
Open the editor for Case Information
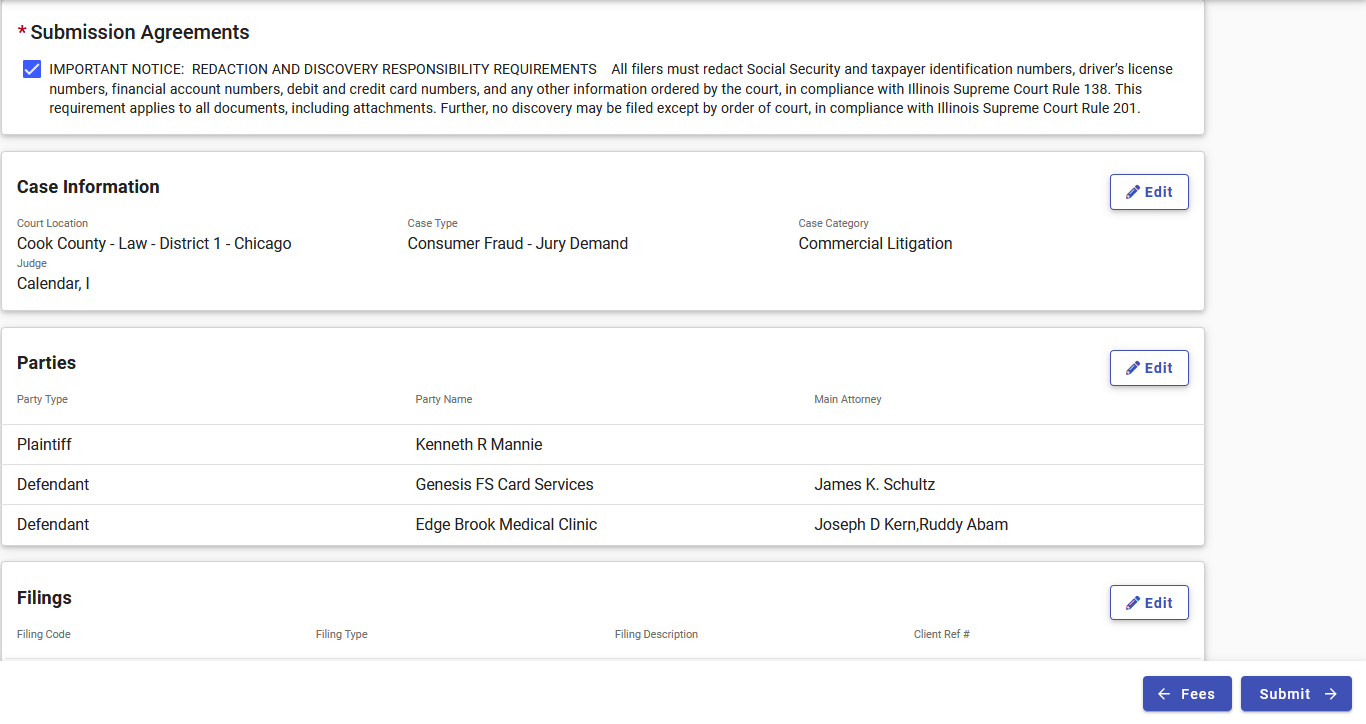1149,191
